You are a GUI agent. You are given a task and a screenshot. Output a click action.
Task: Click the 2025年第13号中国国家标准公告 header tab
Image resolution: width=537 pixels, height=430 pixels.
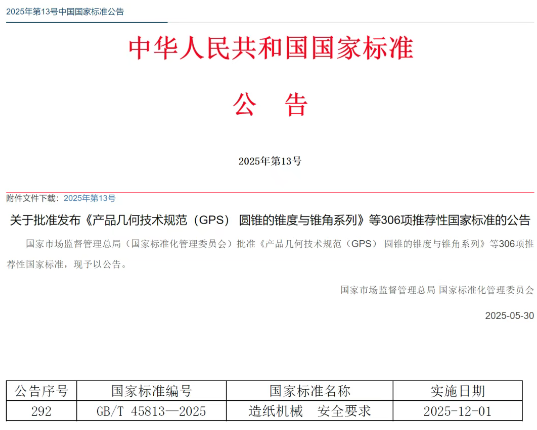[65, 12]
